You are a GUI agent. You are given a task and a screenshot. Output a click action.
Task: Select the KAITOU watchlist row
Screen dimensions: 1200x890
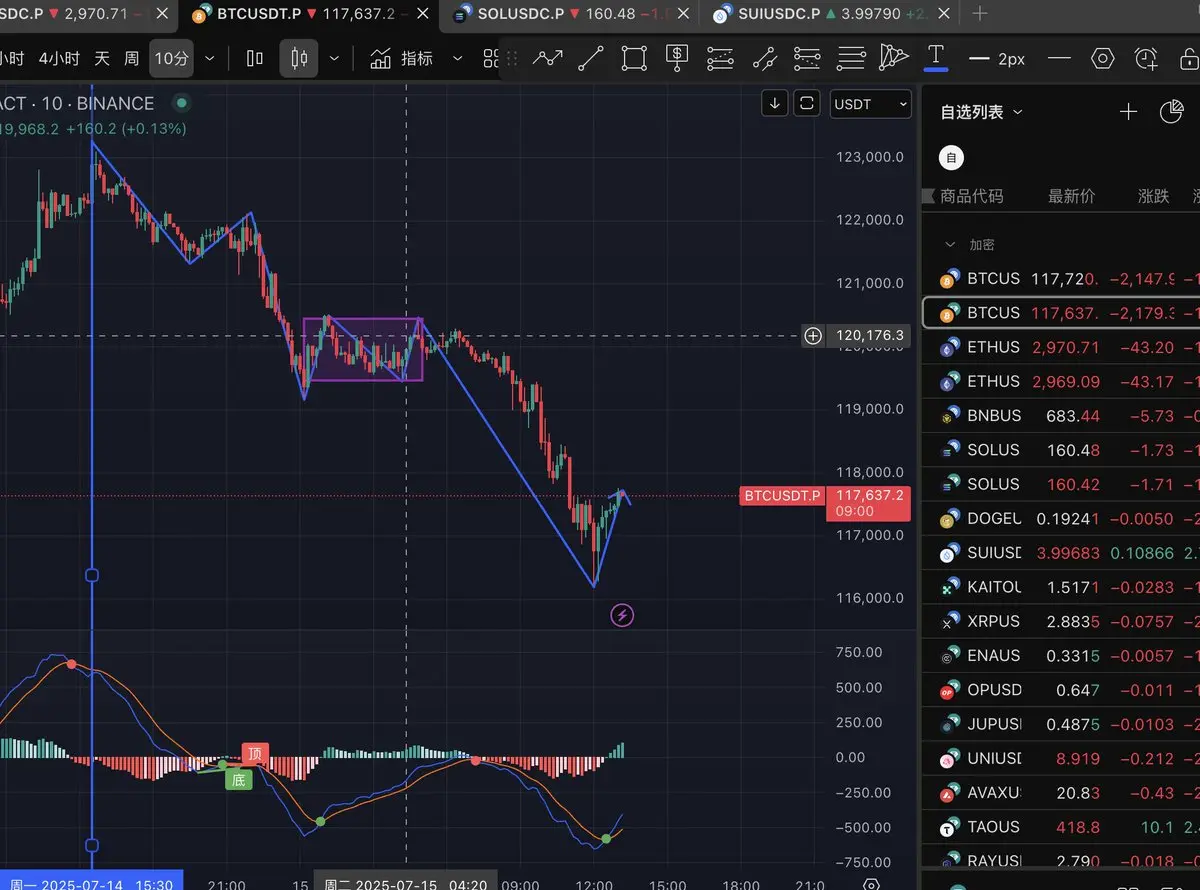(x=1060, y=586)
